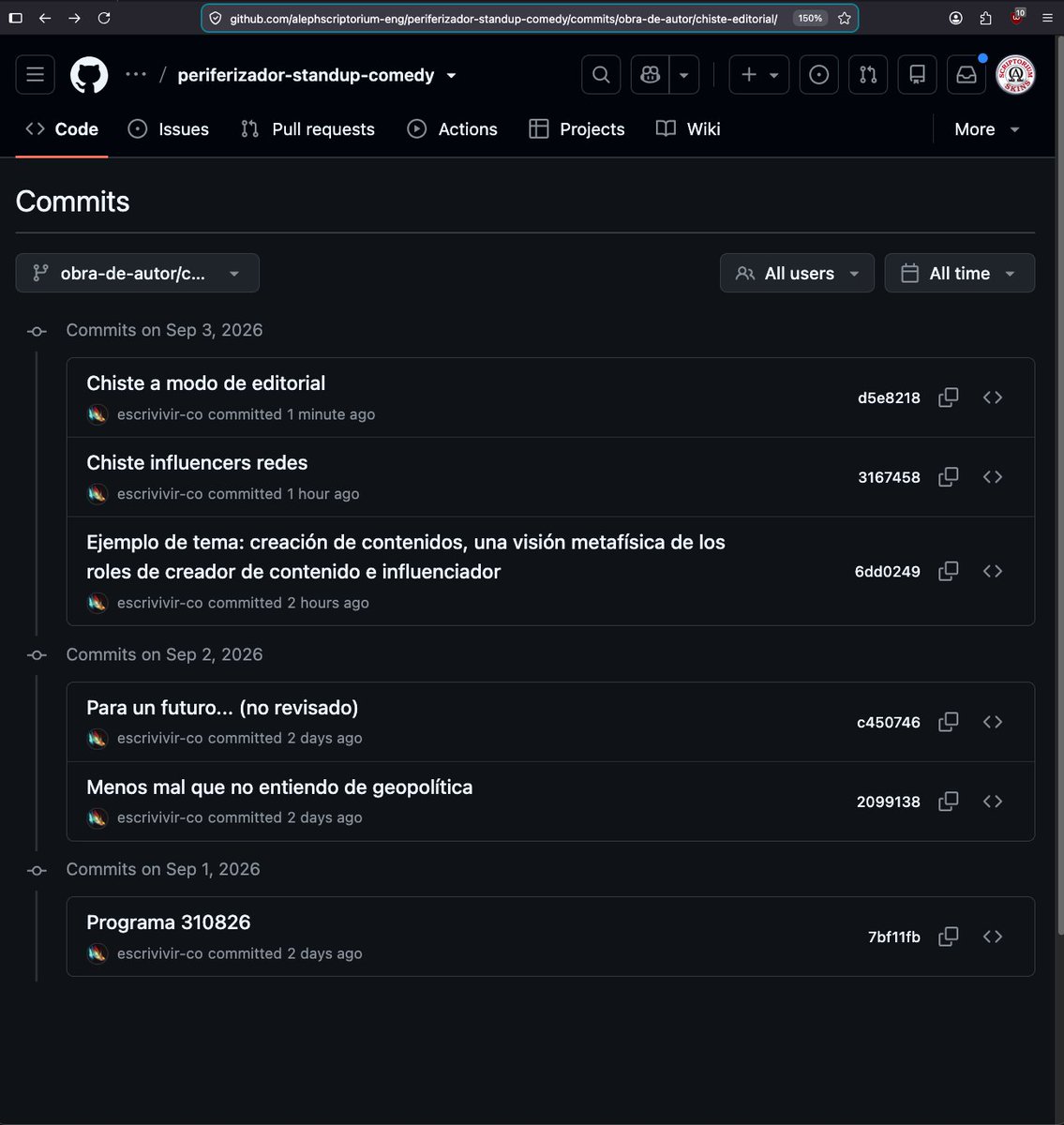Open the All time date filter
Viewport: 1064px width, 1125px height.
click(x=960, y=273)
